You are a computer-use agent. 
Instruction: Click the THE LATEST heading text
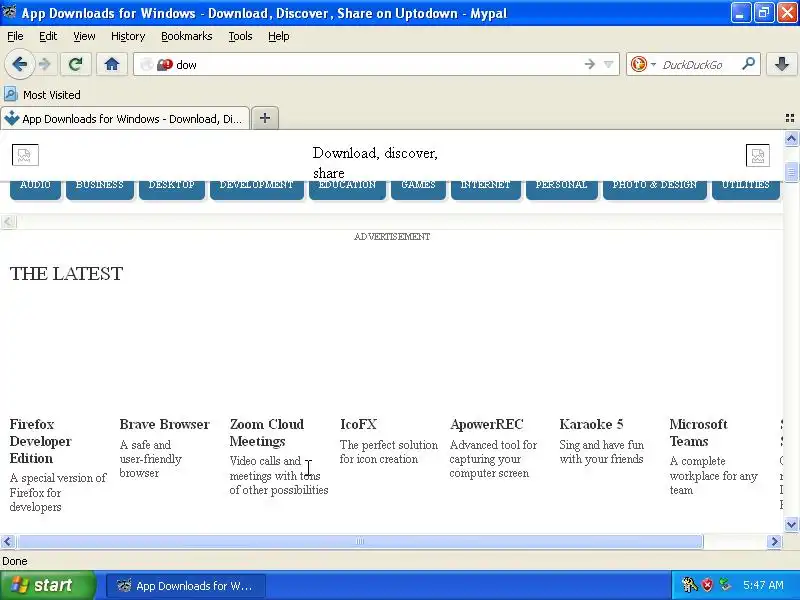coord(66,273)
